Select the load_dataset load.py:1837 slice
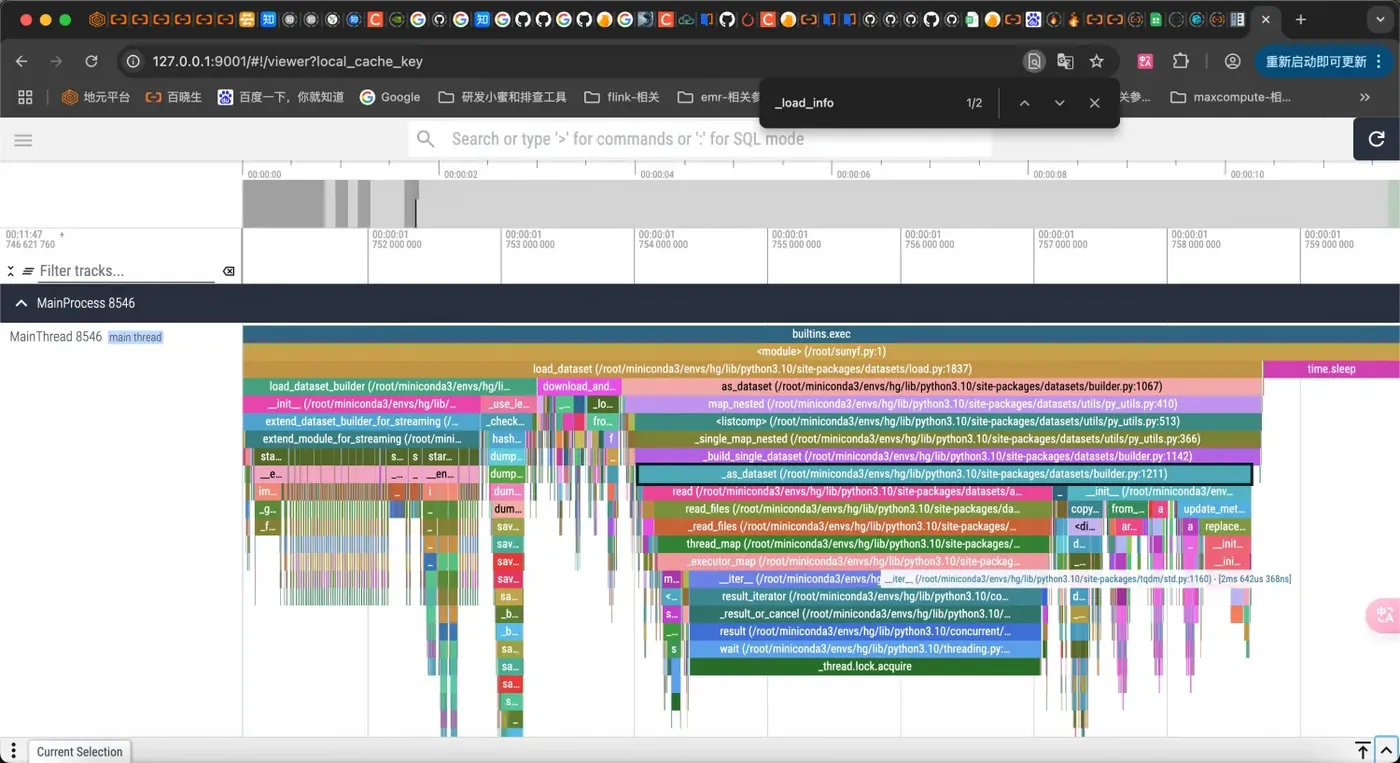This screenshot has height=763, width=1400. pos(752,369)
